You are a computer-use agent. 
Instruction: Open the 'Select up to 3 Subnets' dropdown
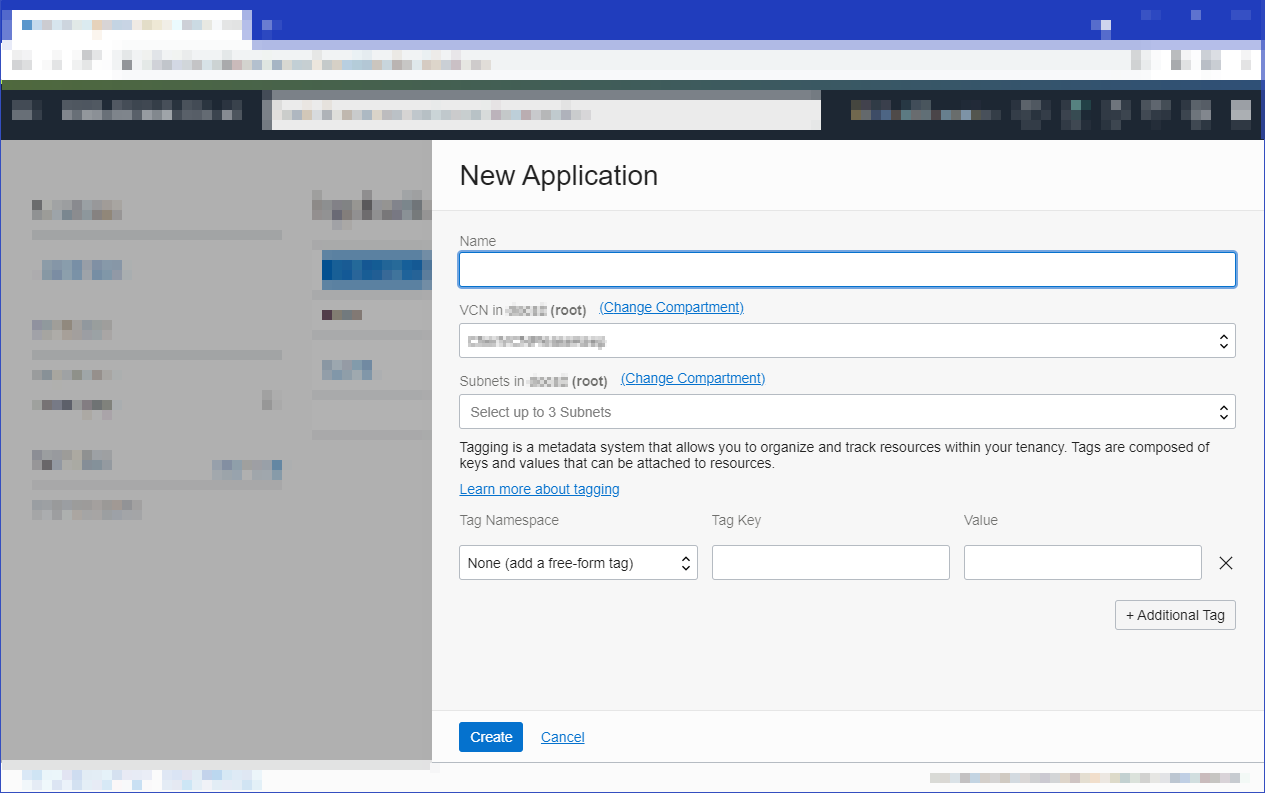coord(846,411)
